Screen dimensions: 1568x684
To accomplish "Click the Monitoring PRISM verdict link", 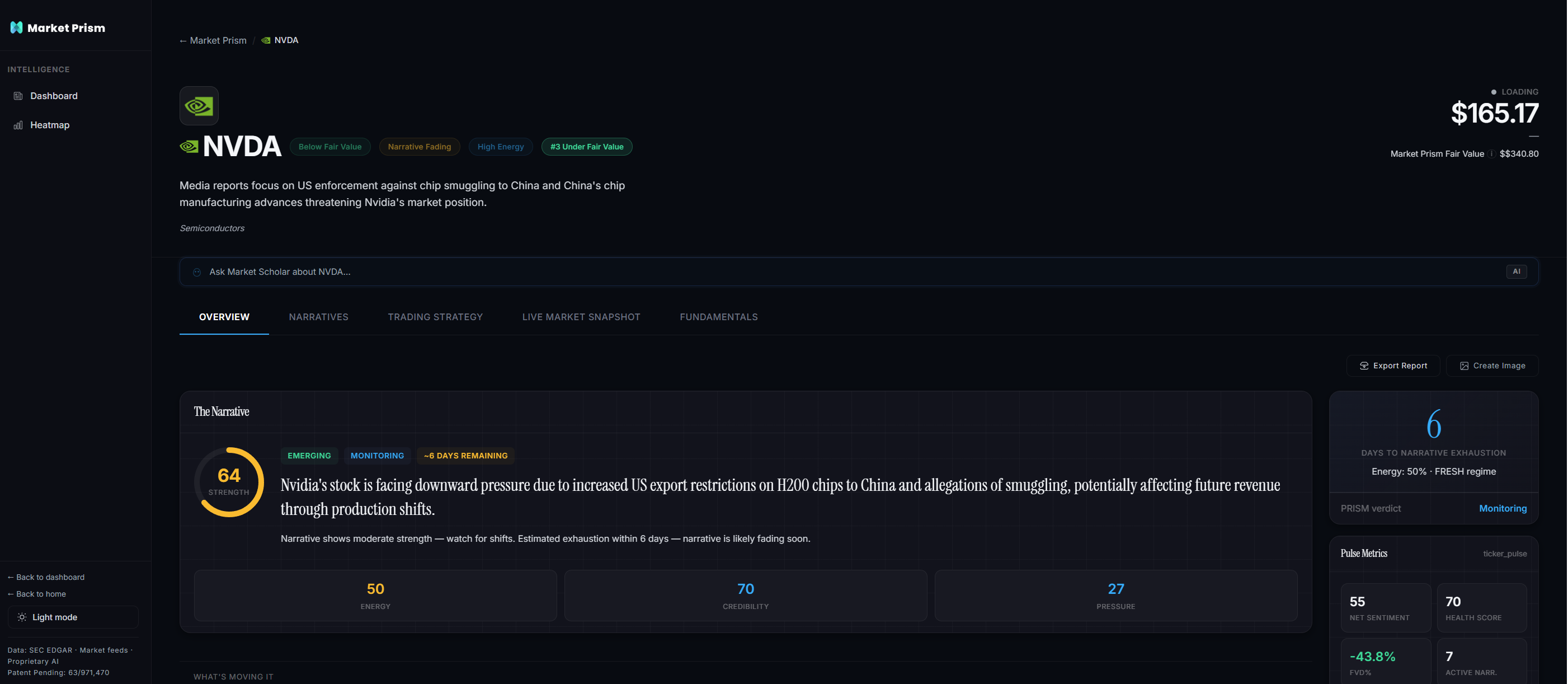I will [1503, 508].
